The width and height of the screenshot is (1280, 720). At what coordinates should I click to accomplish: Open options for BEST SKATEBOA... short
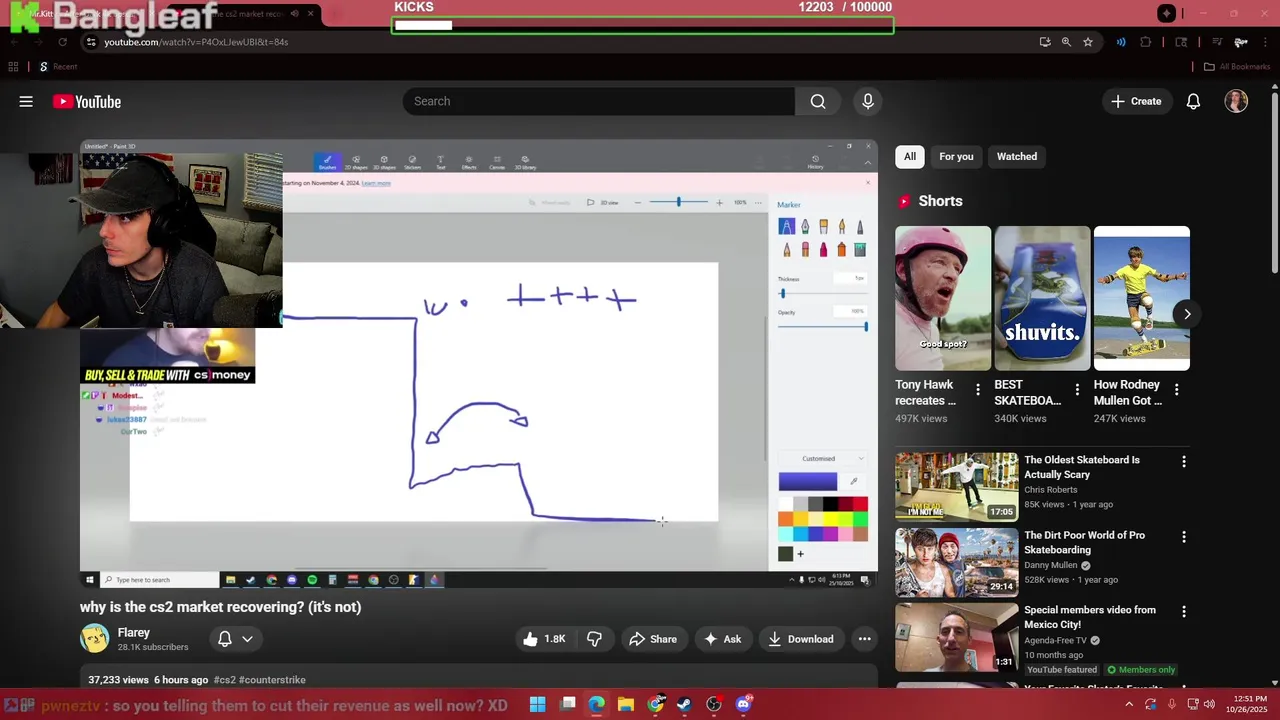[x=1077, y=389]
